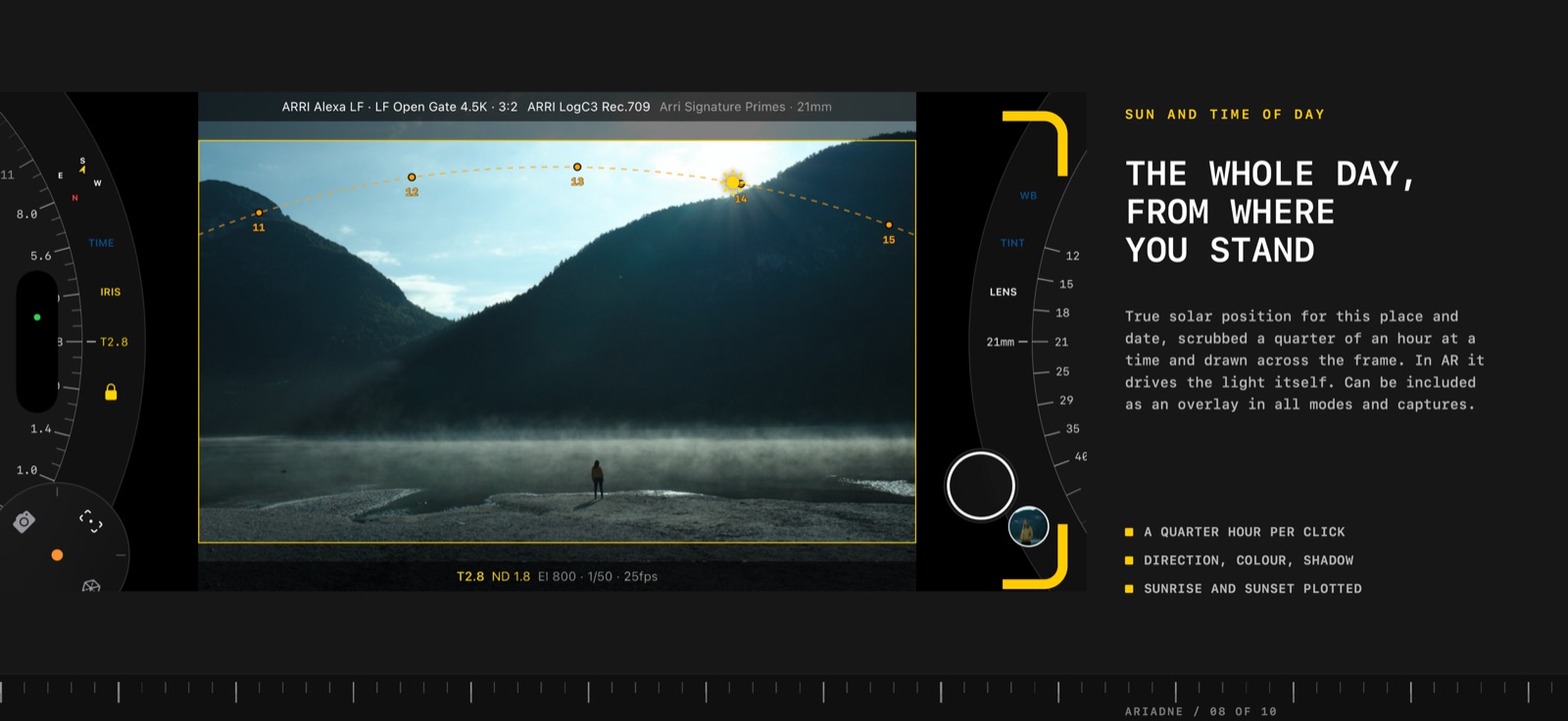Switch the left dial to TIME

(101, 243)
